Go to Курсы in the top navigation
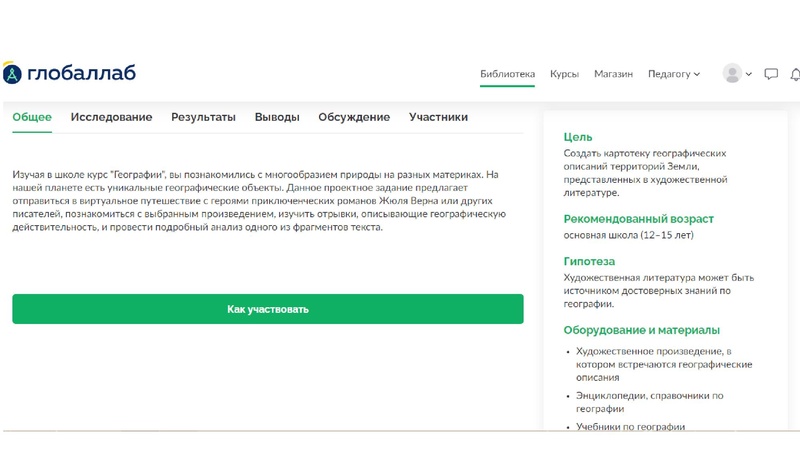 (564, 74)
